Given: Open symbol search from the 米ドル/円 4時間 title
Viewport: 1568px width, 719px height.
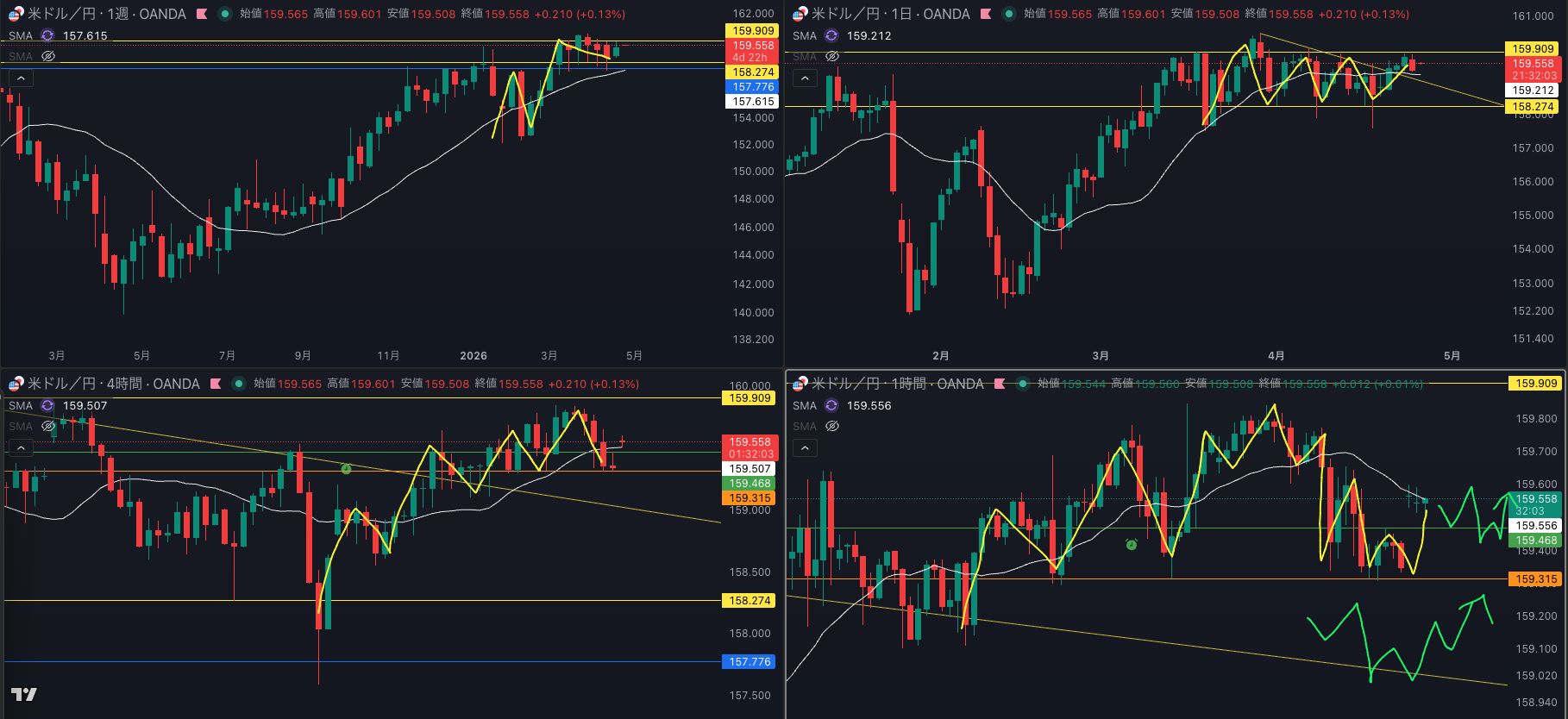Looking at the screenshot, I should [114, 384].
